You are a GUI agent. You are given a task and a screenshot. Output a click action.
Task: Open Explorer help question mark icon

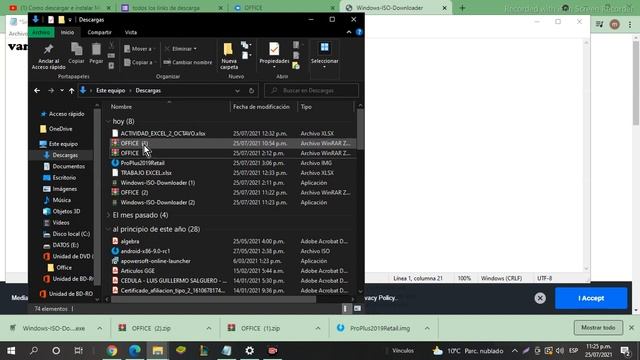359,32
